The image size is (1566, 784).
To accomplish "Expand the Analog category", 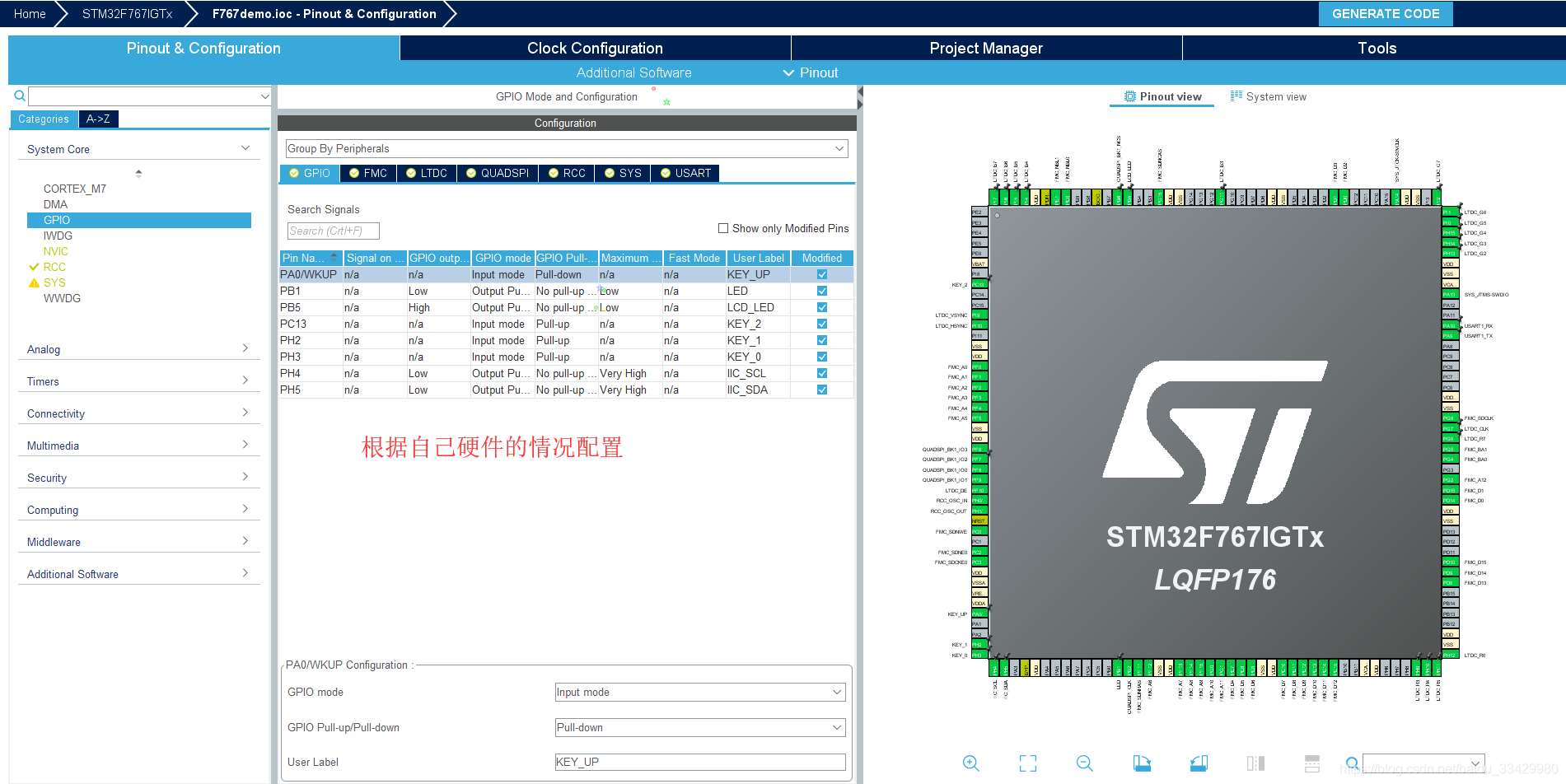I will point(245,348).
